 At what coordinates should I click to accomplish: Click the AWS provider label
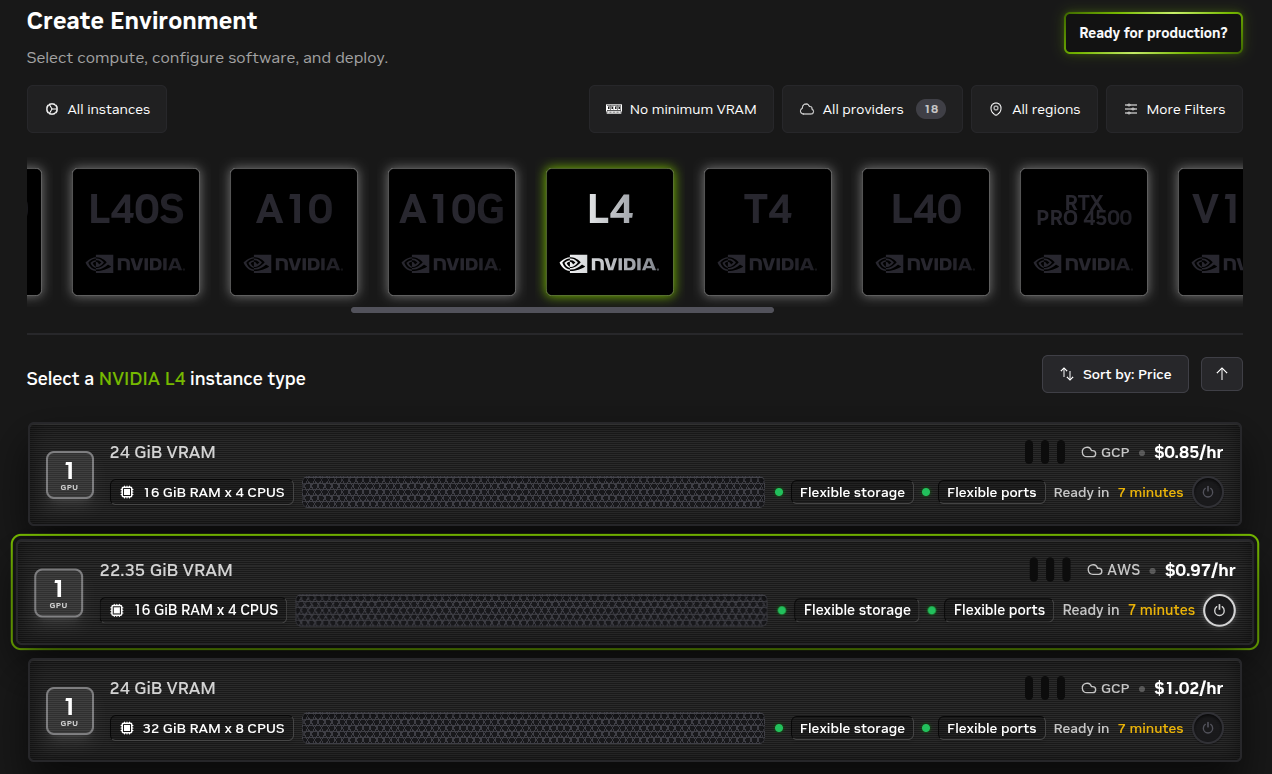(1124, 570)
